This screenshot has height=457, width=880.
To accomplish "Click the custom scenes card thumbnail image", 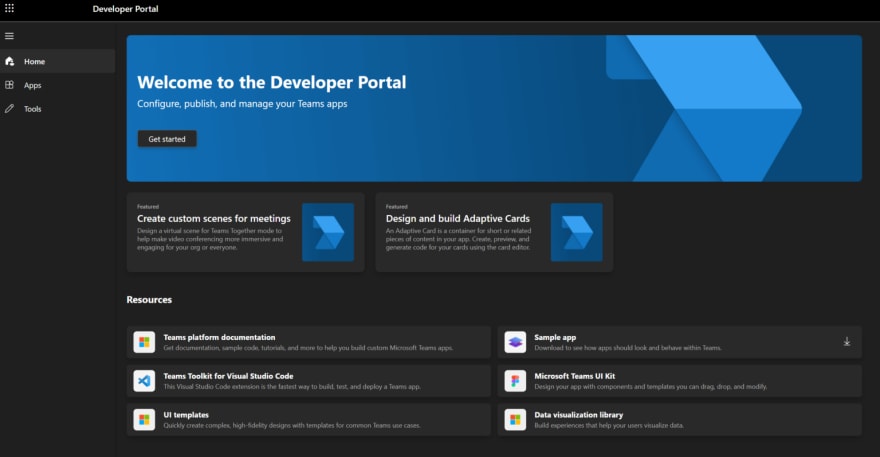I will pyautogui.click(x=328, y=232).
